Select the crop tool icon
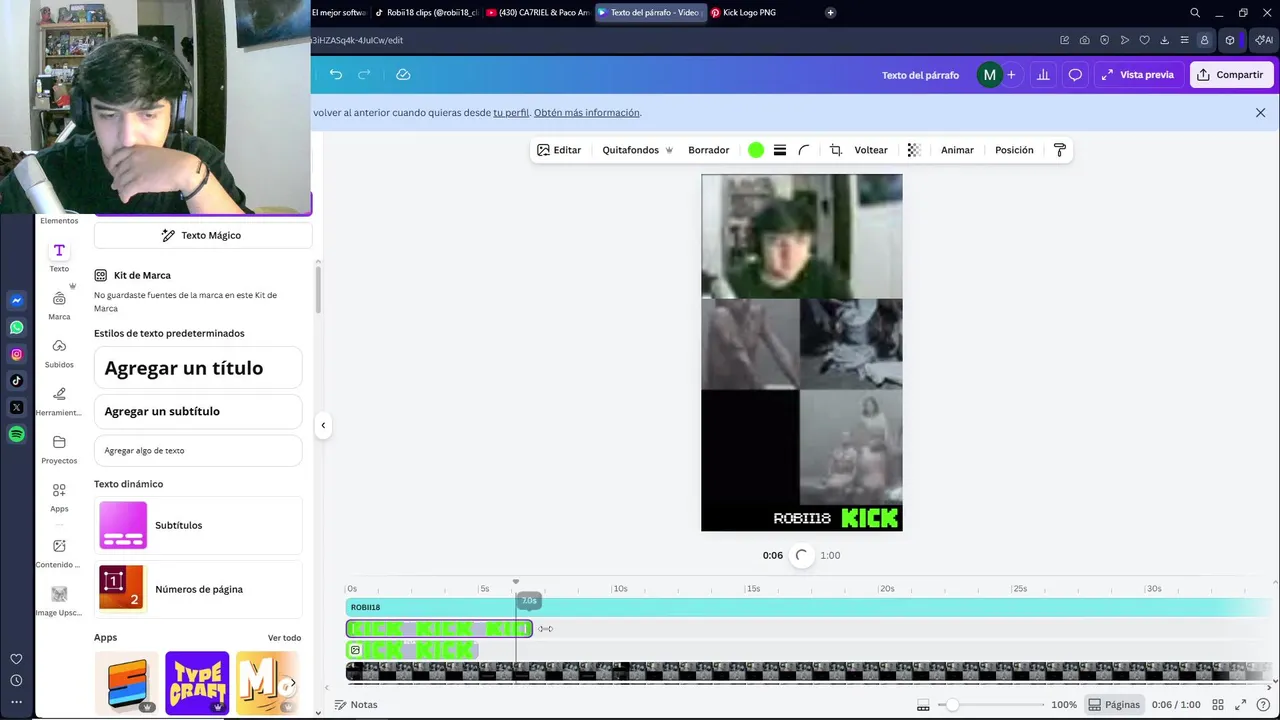Image resolution: width=1280 pixels, height=720 pixels. [x=836, y=150]
